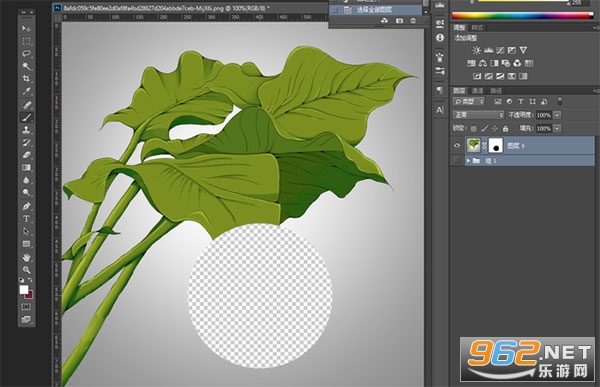Add a Hue/Saturation adjustment
The image size is (600, 387).
(471, 63)
